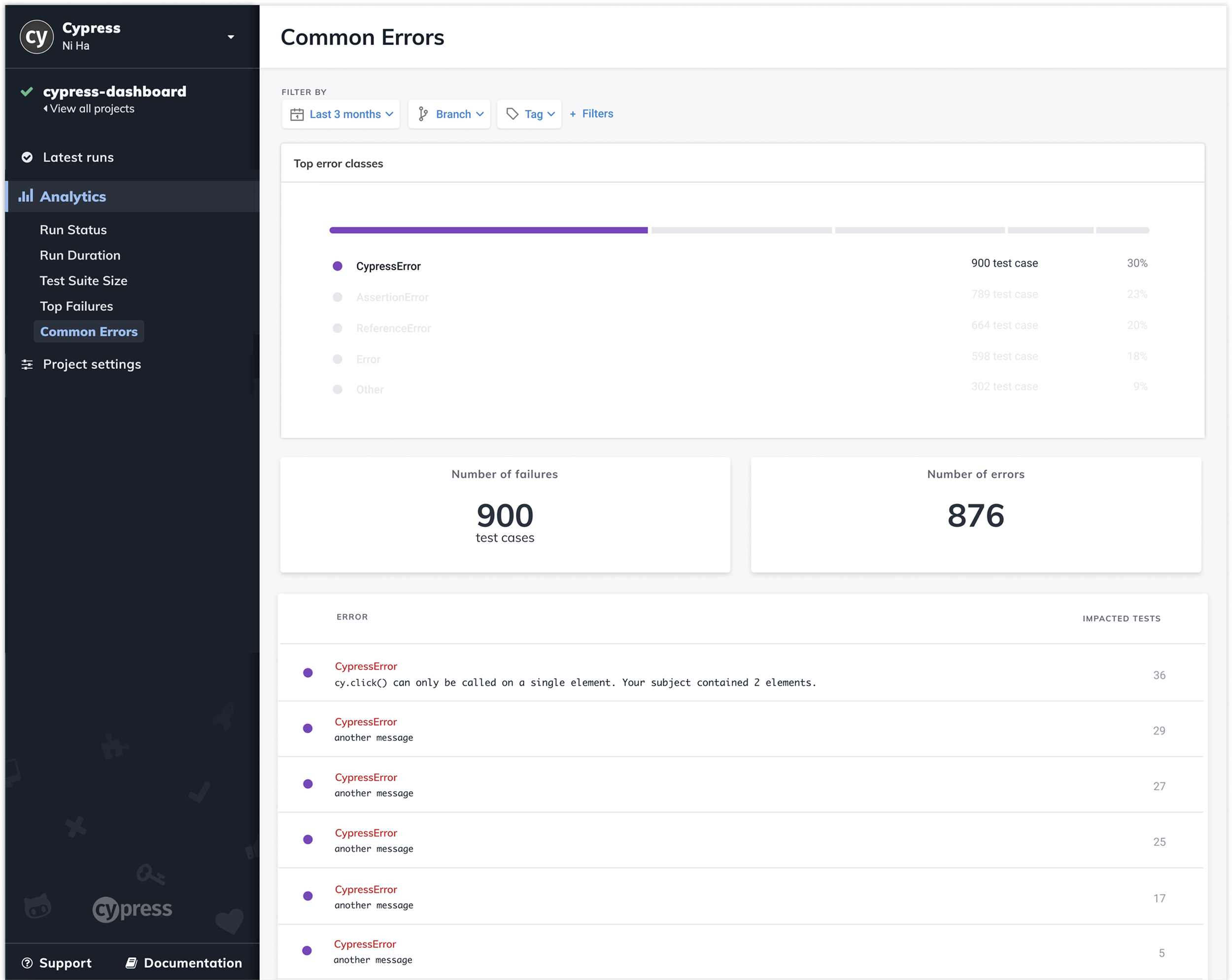Open the organization switcher caret
The width and height of the screenshot is (1232, 980).
coord(231,37)
